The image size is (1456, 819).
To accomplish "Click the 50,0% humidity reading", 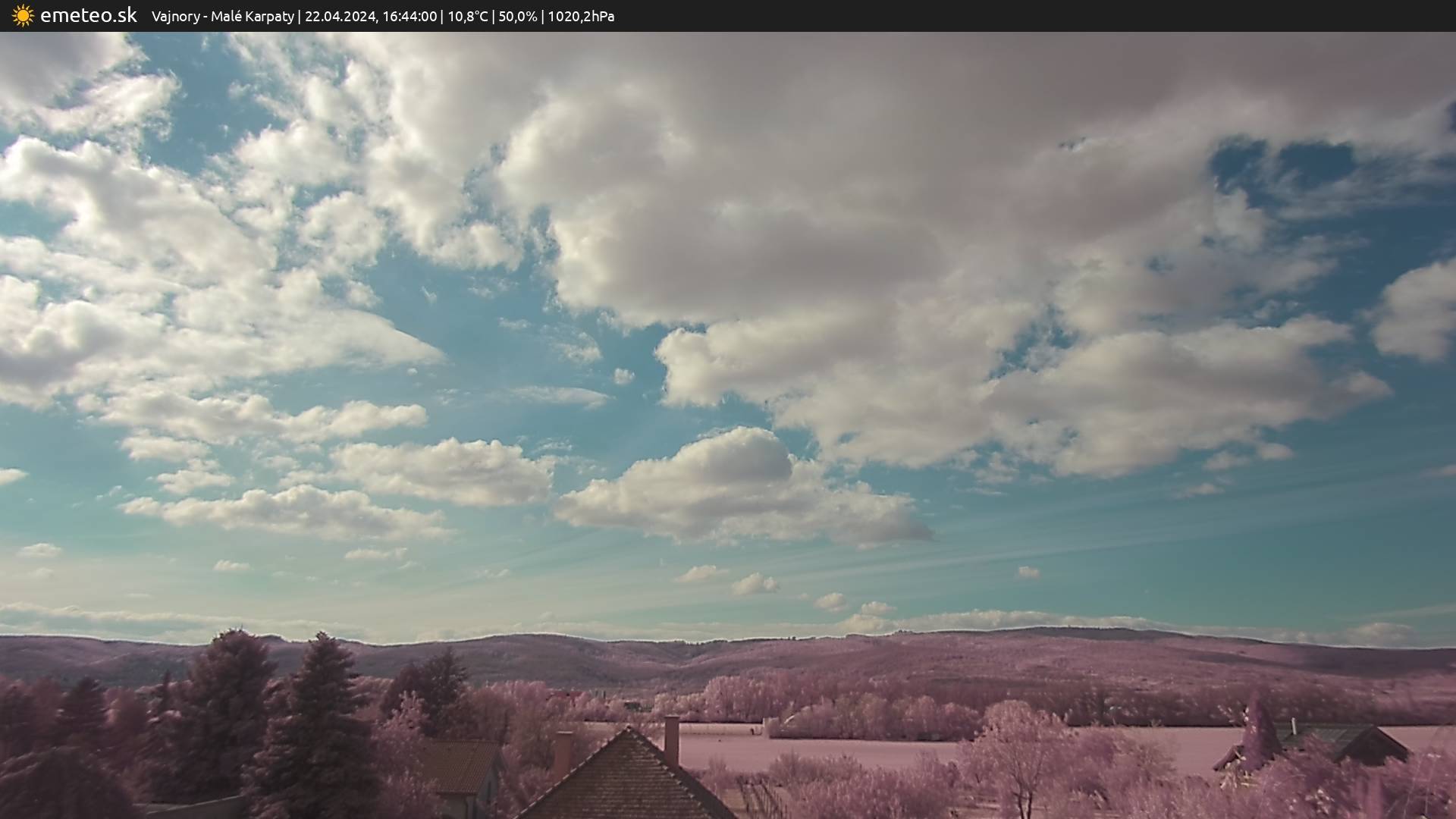I will pyautogui.click(x=517, y=17).
